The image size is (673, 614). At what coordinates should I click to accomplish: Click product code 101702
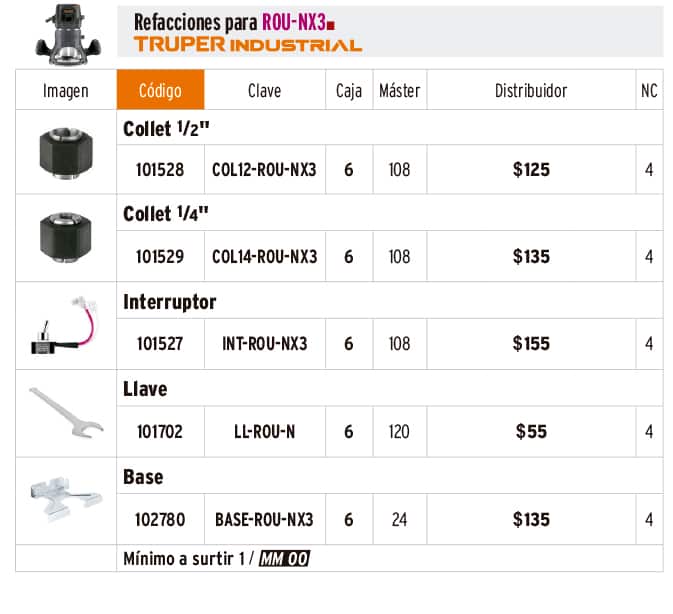coord(160,432)
